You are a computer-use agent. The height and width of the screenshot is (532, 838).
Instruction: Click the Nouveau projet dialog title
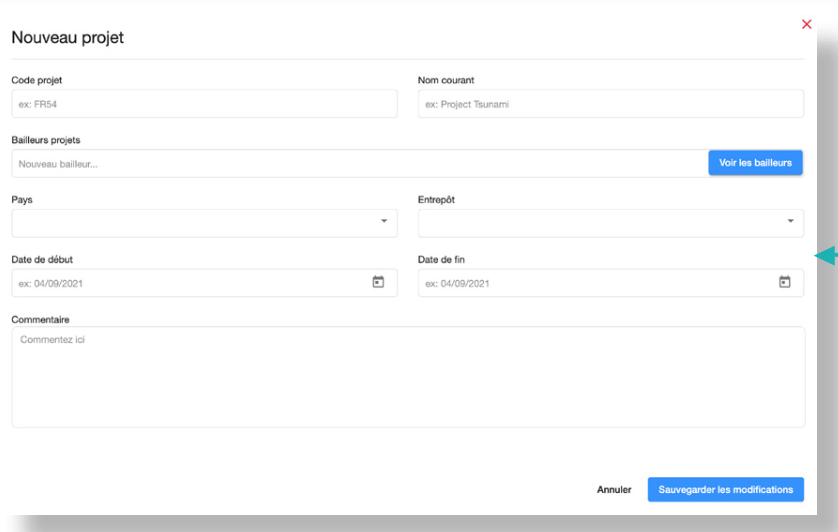(67, 38)
